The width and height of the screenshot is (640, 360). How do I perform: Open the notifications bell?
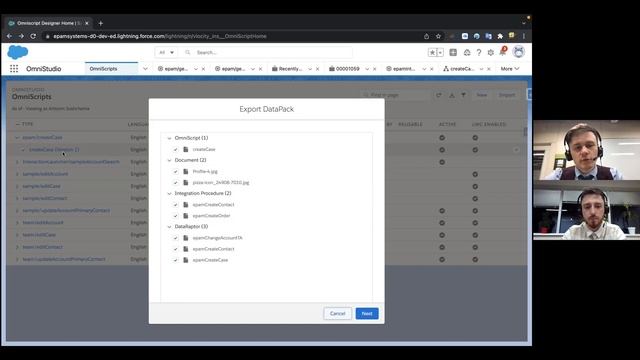click(x=503, y=52)
